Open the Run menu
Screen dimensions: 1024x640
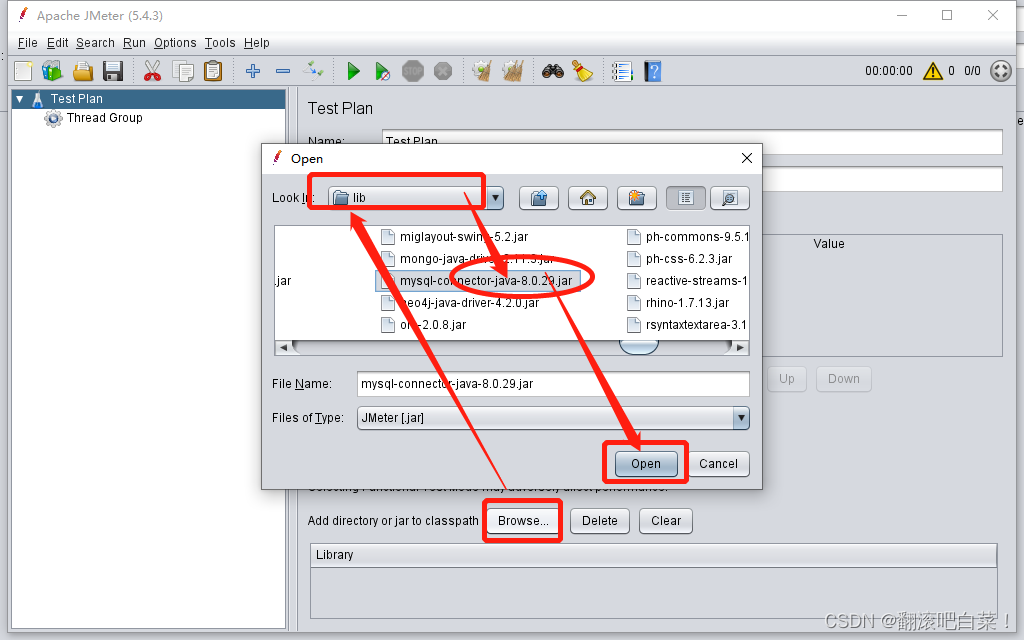point(135,43)
